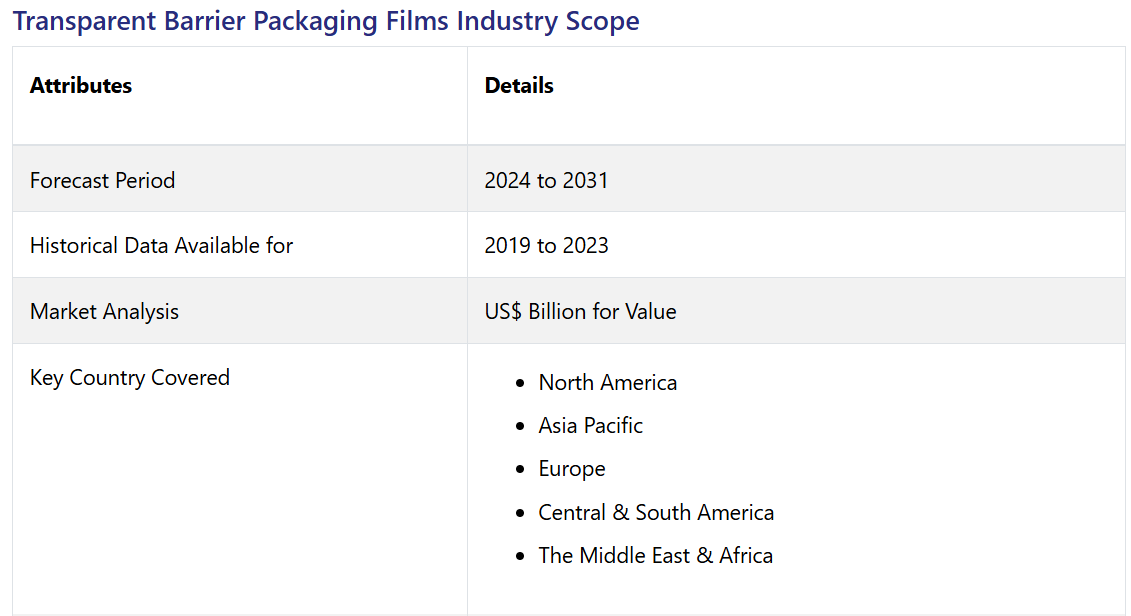Select Historical Data Available for label
The width and height of the screenshot is (1131, 616).
161,245
